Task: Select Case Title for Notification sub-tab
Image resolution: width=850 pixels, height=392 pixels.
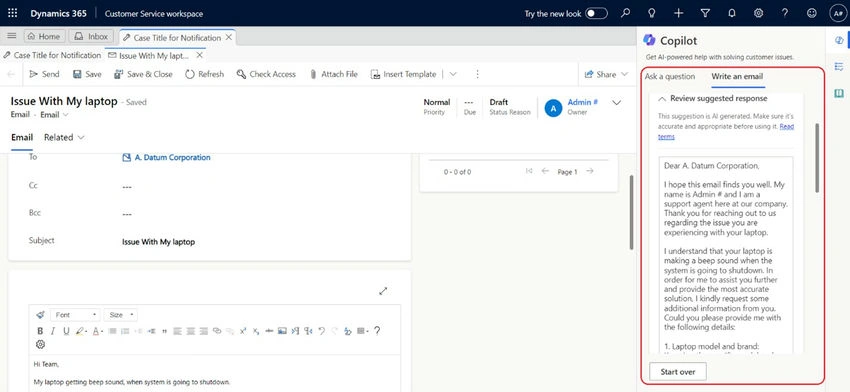Action: [x=52, y=55]
